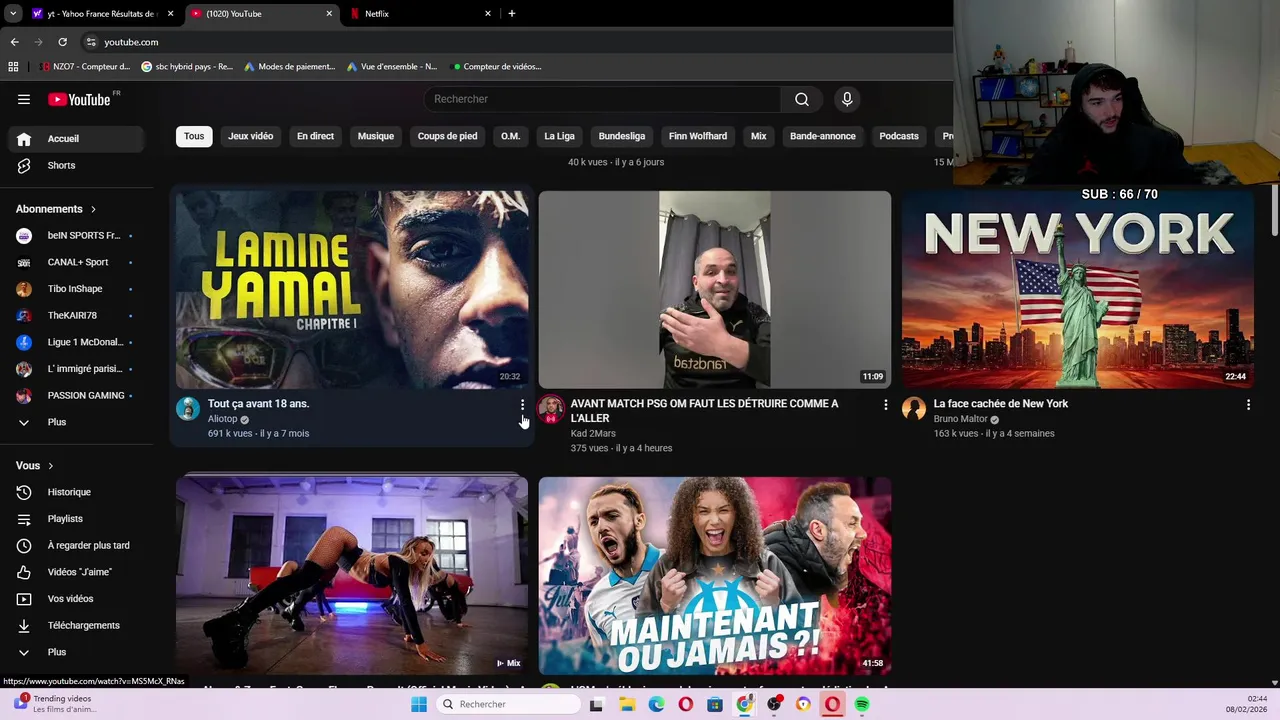Open Vidéos "J'aime" list
This screenshot has height=720, width=1280.
77,572
